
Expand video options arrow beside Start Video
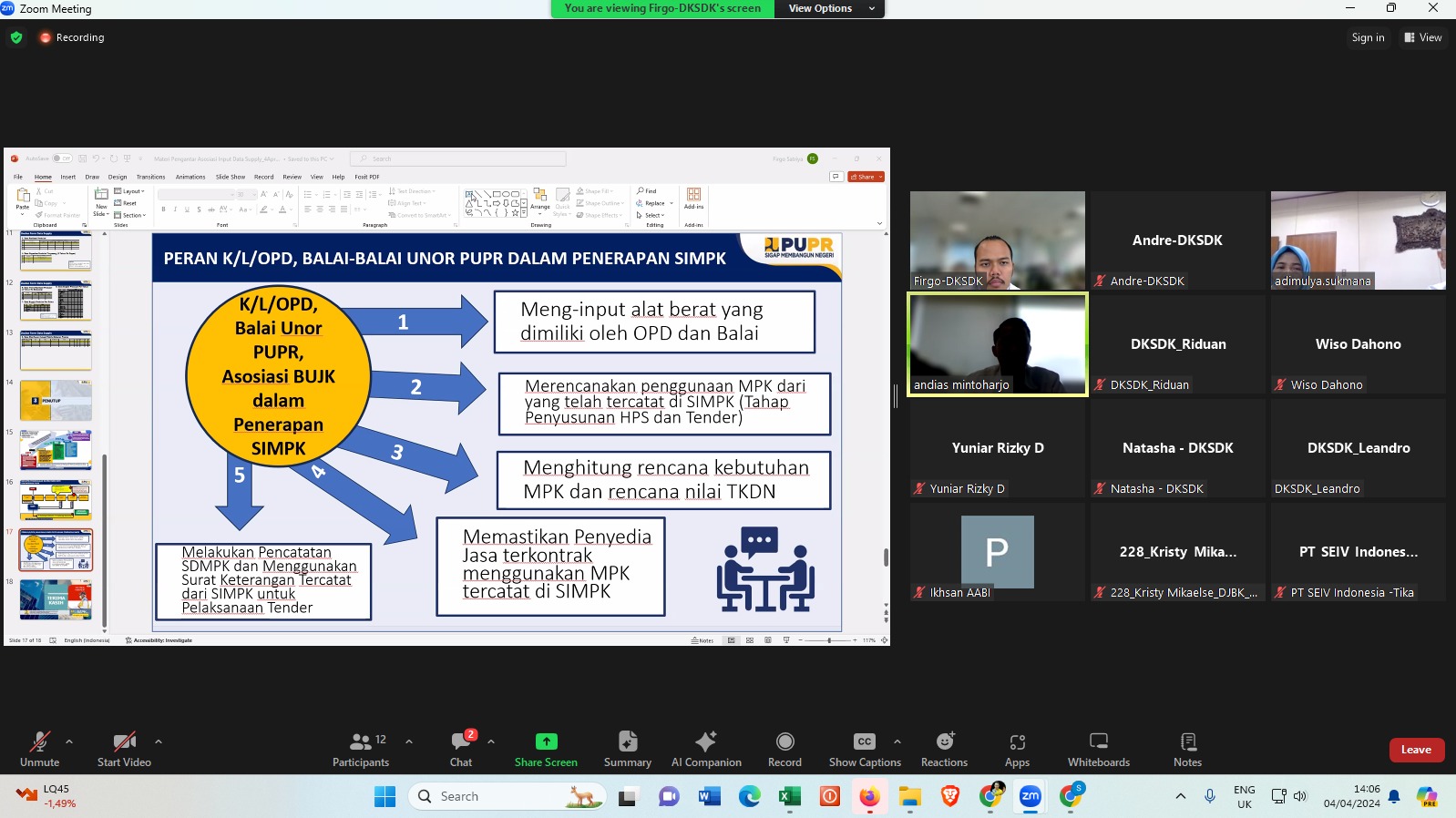[159, 741]
